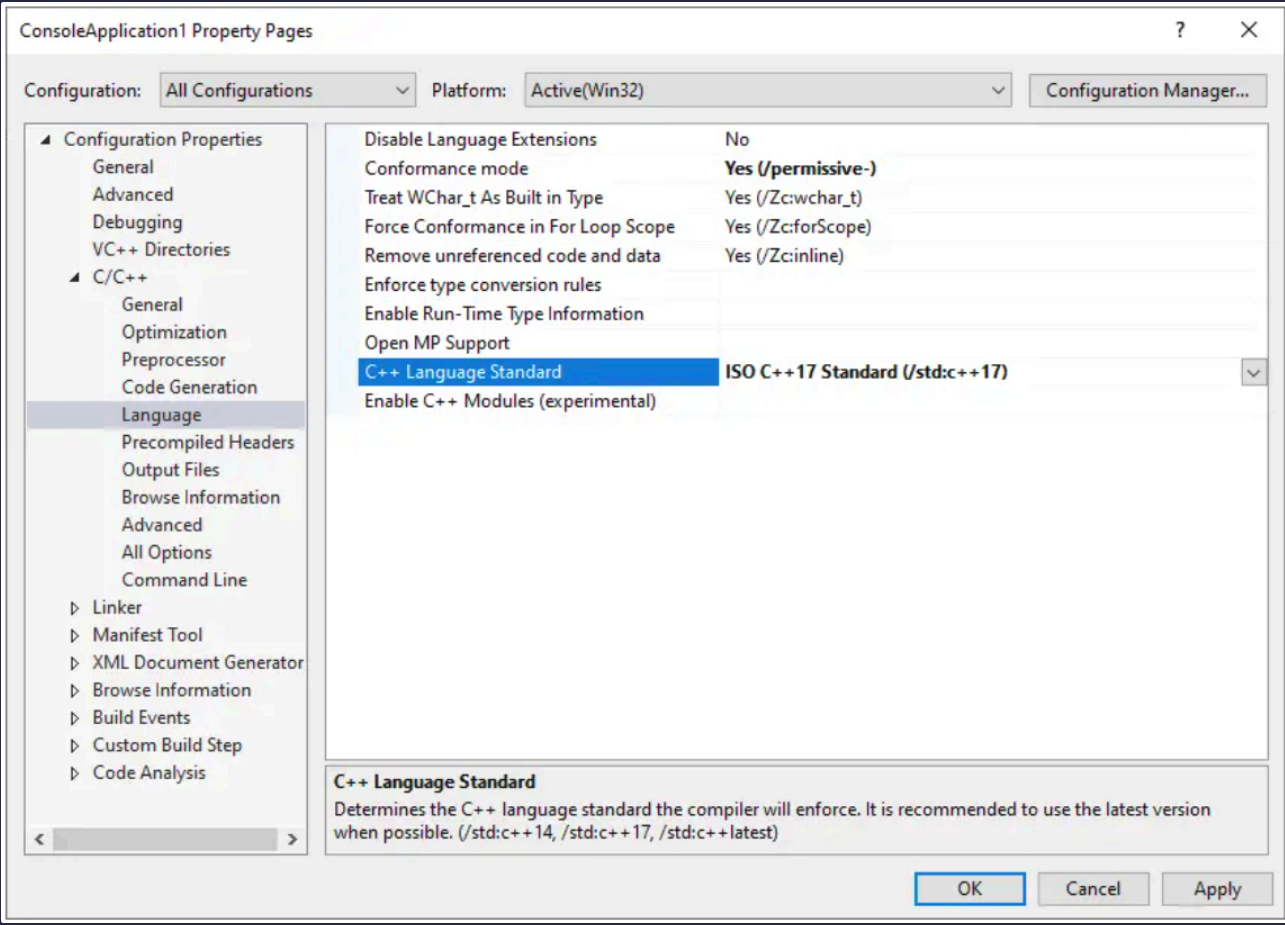
Task: Select the Preprocessor page
Action: (174, 360)
